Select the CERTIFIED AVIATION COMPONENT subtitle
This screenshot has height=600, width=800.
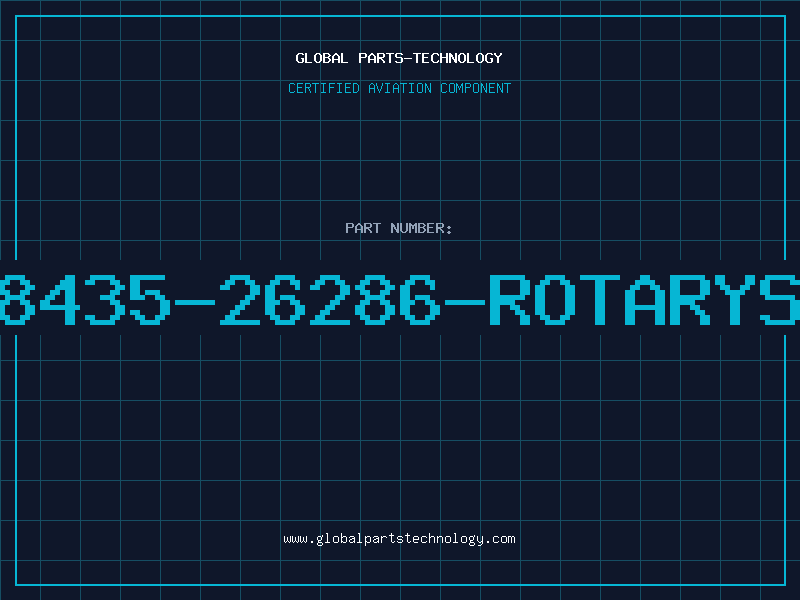(x=399, y=88)
